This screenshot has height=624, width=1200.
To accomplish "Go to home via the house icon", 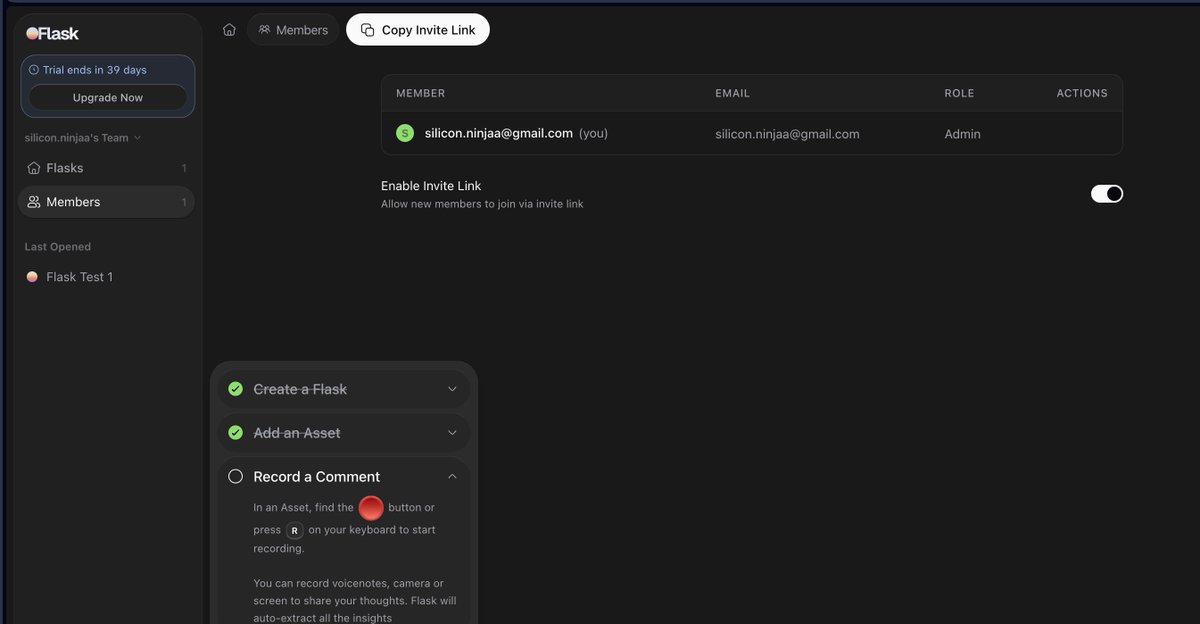I will click(x=229, y=30).
